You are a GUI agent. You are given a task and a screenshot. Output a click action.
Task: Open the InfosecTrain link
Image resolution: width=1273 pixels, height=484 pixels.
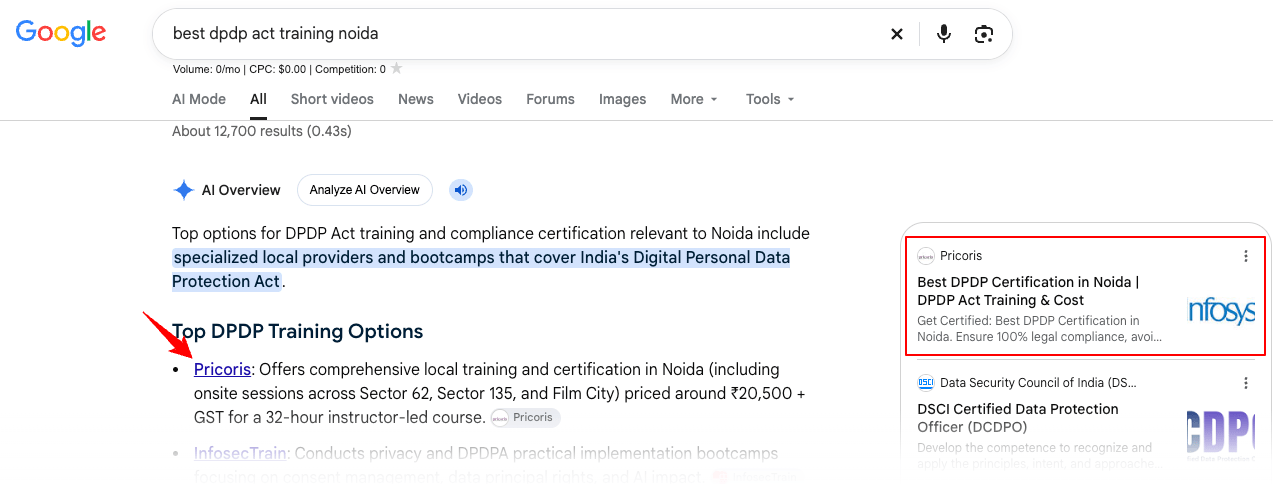[x=240, y=453]
